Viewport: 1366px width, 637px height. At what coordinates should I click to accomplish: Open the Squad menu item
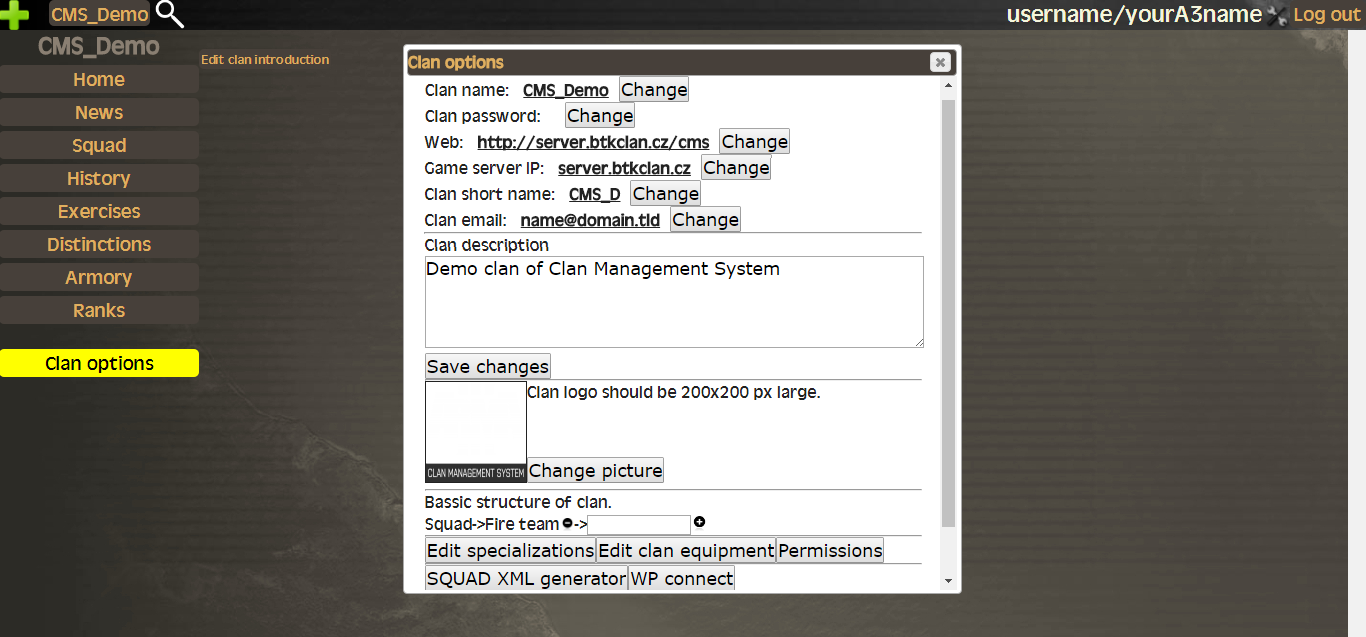pyautogui.click(x=99, y=146)
